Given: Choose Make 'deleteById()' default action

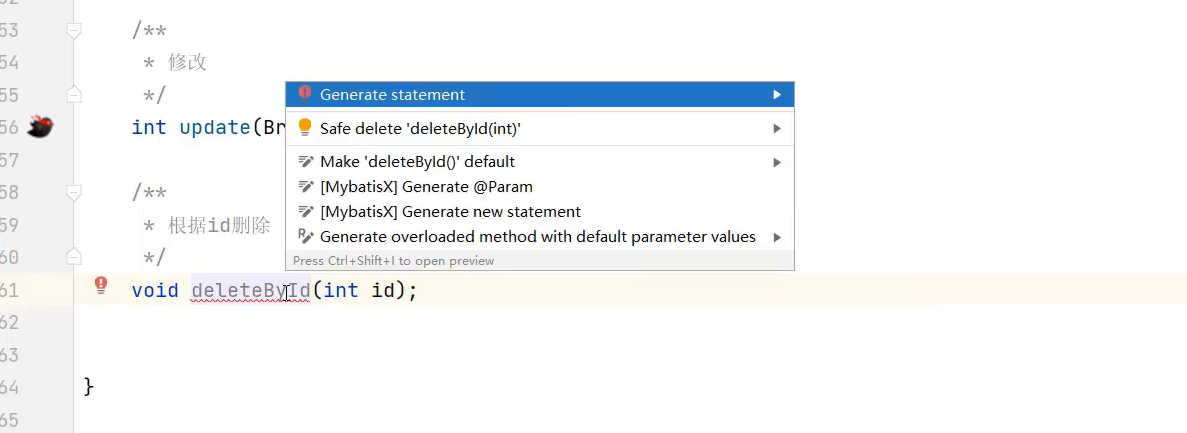Looking at the screenshot, I should pos(417,162).
